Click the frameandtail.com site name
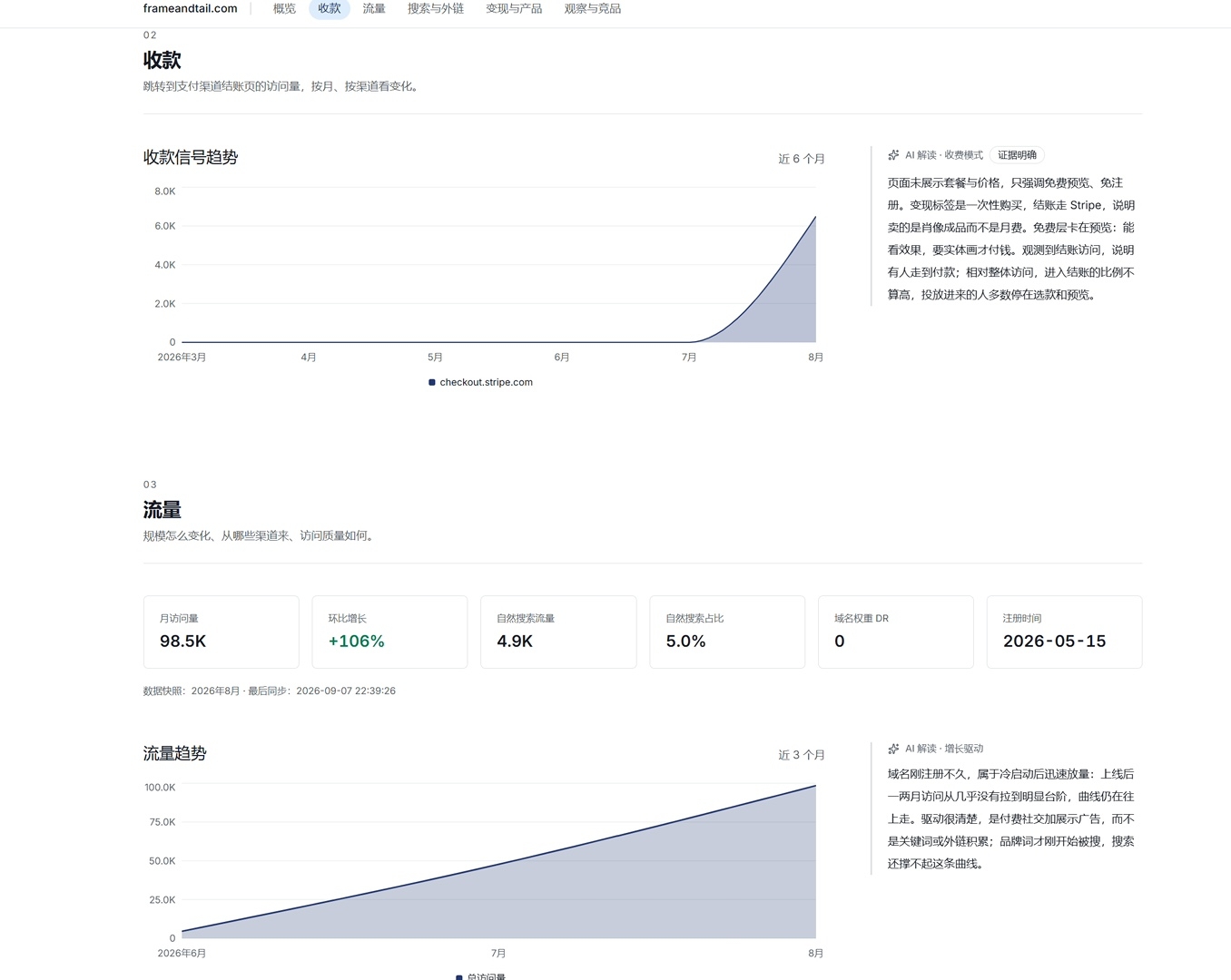The height and width of the screenshot is (980, 1231). pyautogui.click(x=190, y=9)
